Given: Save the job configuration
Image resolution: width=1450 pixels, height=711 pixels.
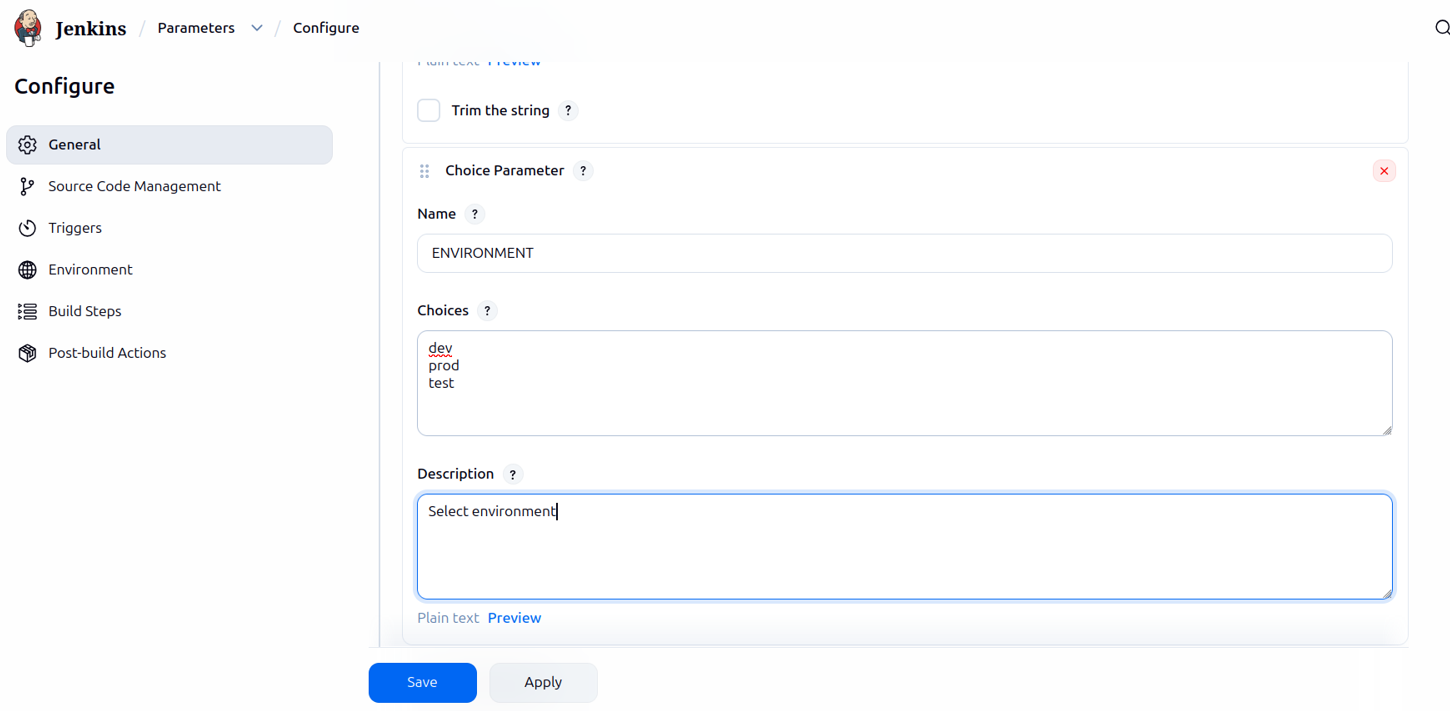Looking at the screenshot, I should pos(422,682).
